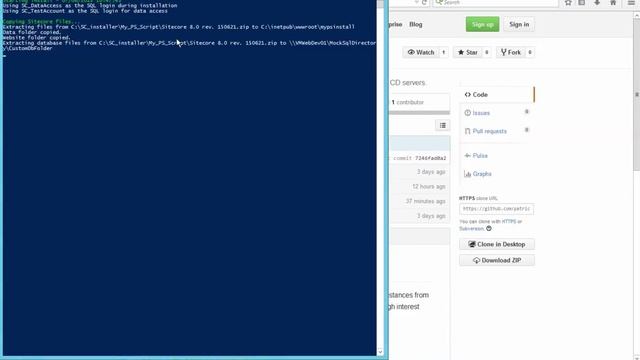Click the '12 hours ago' file timestamp

tap(429, 187)
